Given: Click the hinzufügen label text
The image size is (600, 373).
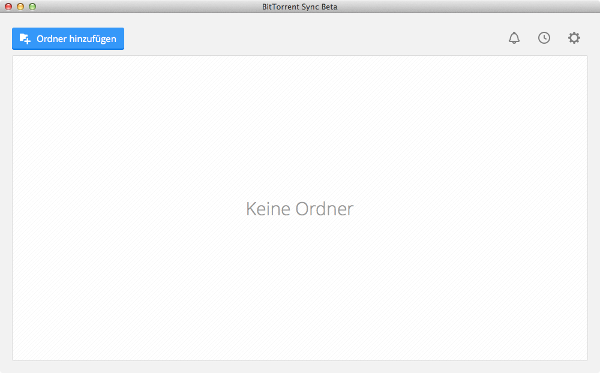Looking at the screenshot, I should (93, 39).
